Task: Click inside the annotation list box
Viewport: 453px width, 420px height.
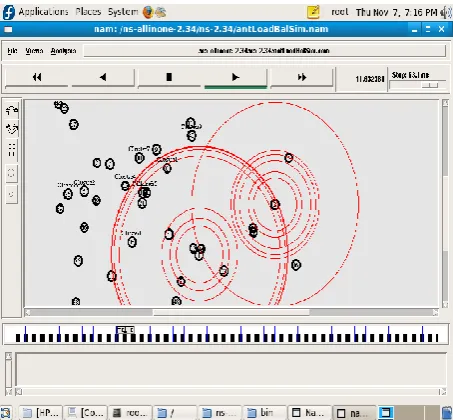Action: point(231,370)
